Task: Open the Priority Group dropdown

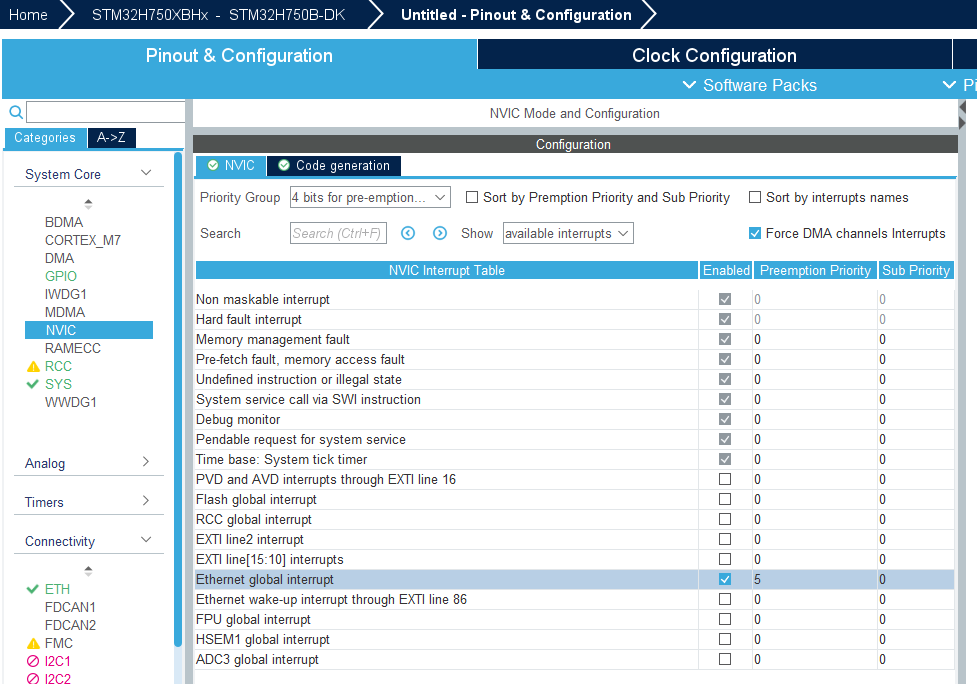Action: (370, 197)
